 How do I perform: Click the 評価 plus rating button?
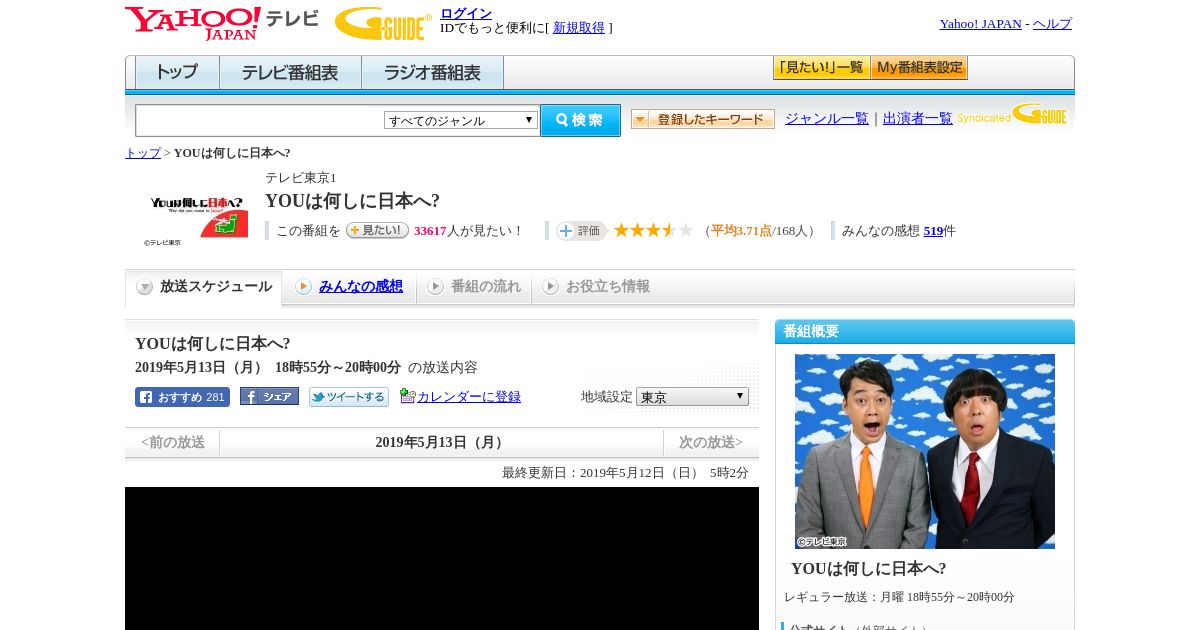pyautogui.click(x=581, y=231)
